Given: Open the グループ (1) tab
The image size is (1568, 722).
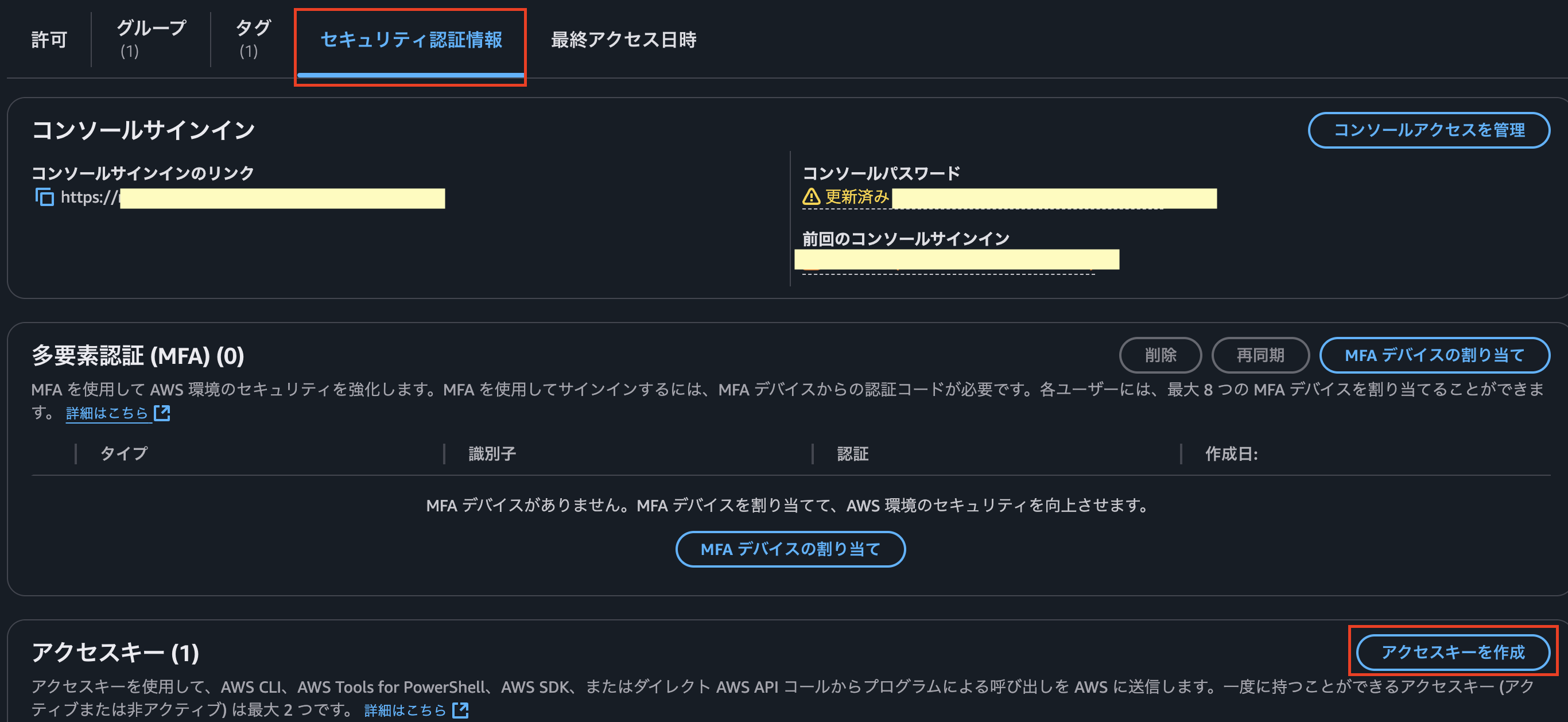Looking at the screenshot, I should tap(151, 39).
